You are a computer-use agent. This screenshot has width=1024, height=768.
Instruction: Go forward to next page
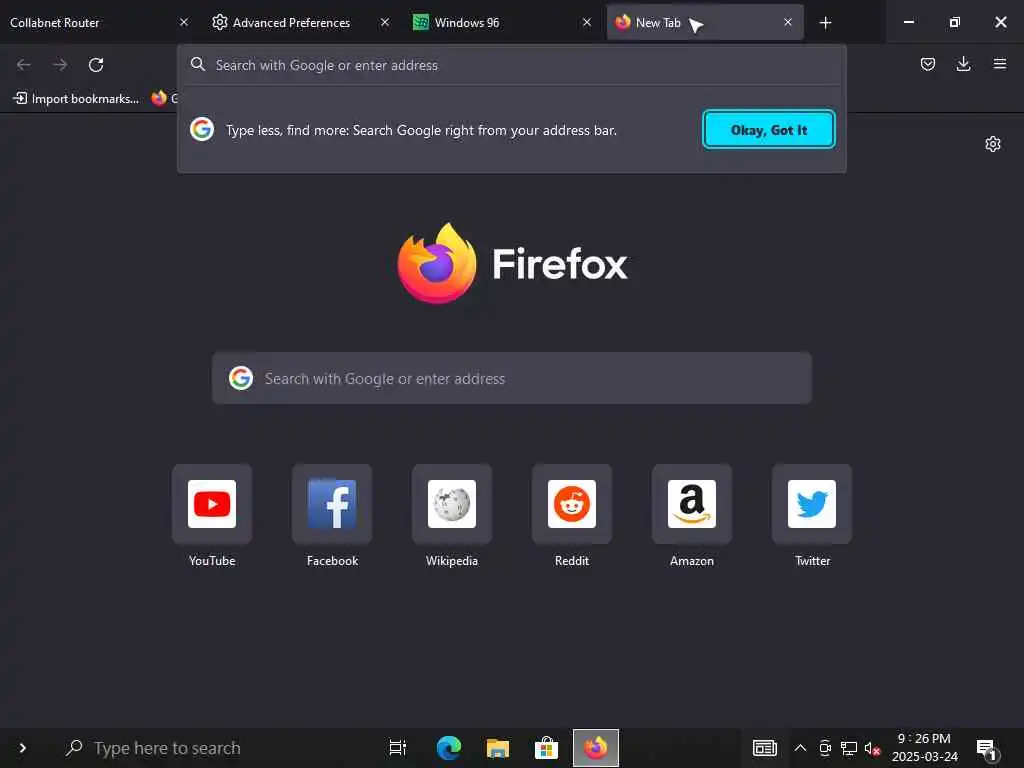coord(60,65)
